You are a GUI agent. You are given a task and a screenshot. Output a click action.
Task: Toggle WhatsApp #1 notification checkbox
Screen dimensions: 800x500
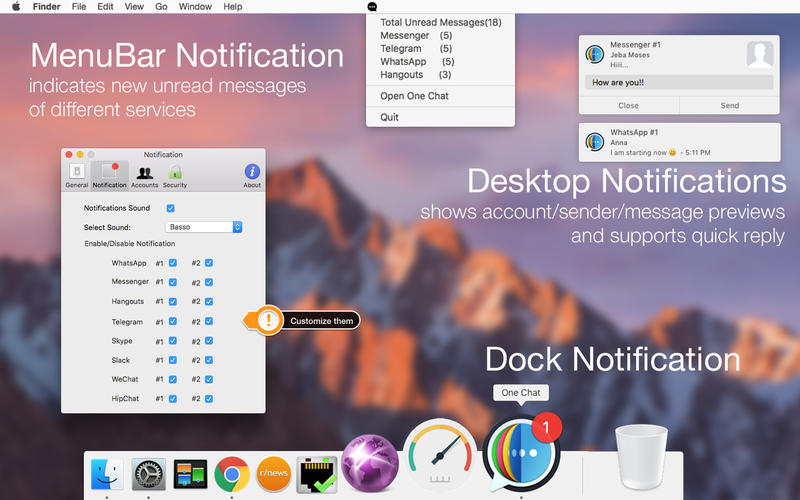pyautogui.click(x=173, y=263)
